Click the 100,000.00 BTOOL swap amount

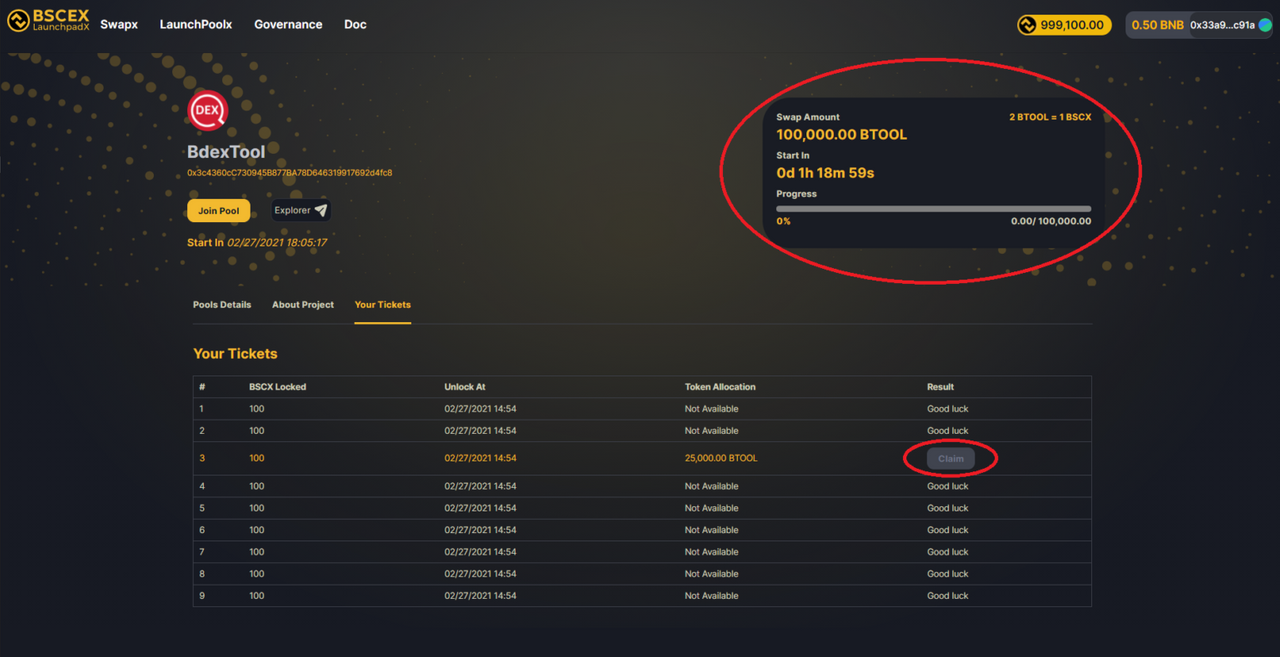pos(841,134)
